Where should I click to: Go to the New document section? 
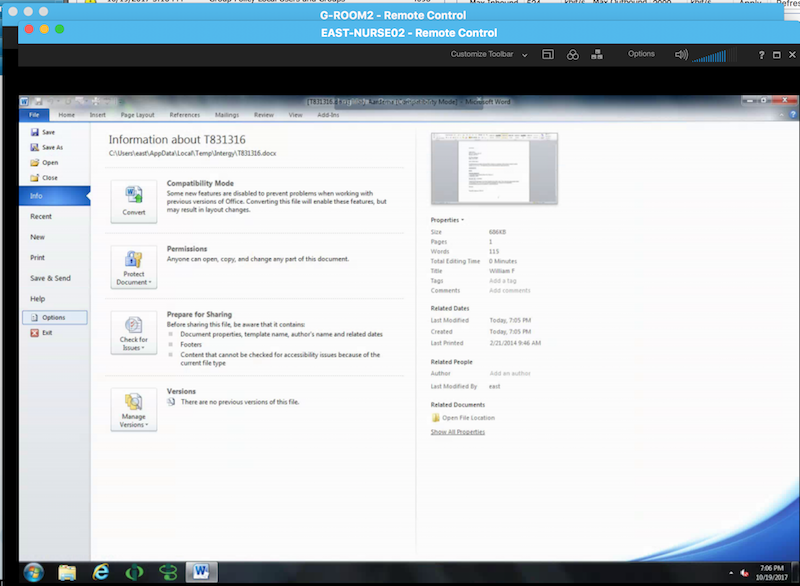pyautogui.click(x=37, y=237)
